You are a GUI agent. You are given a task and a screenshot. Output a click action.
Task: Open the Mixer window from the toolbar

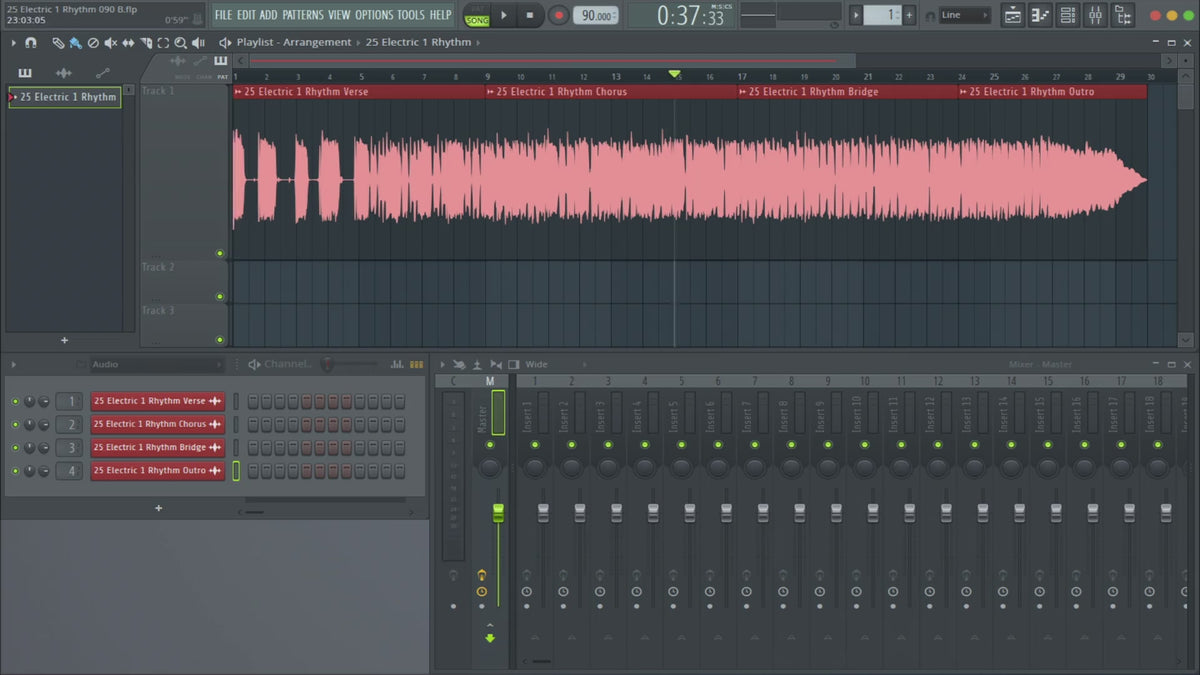pos(1095,15)
